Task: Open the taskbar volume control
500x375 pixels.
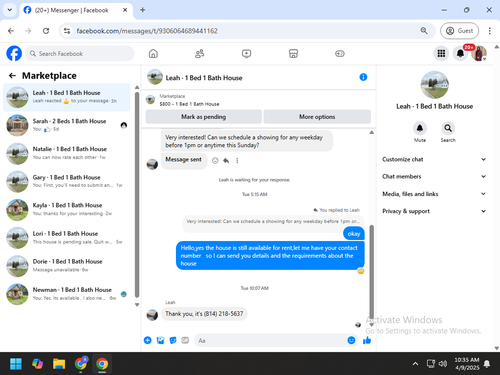Action: pyautogui.click(x=443, y=364)
